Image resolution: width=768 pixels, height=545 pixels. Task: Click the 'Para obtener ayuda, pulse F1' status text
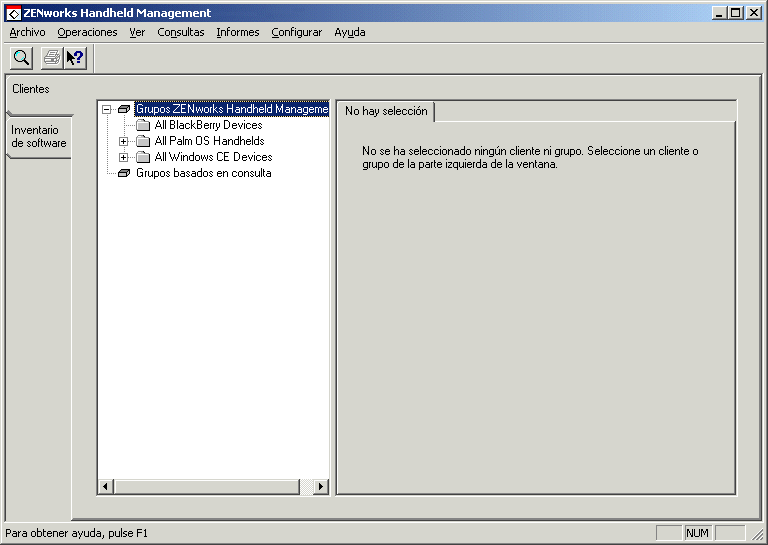76,533
